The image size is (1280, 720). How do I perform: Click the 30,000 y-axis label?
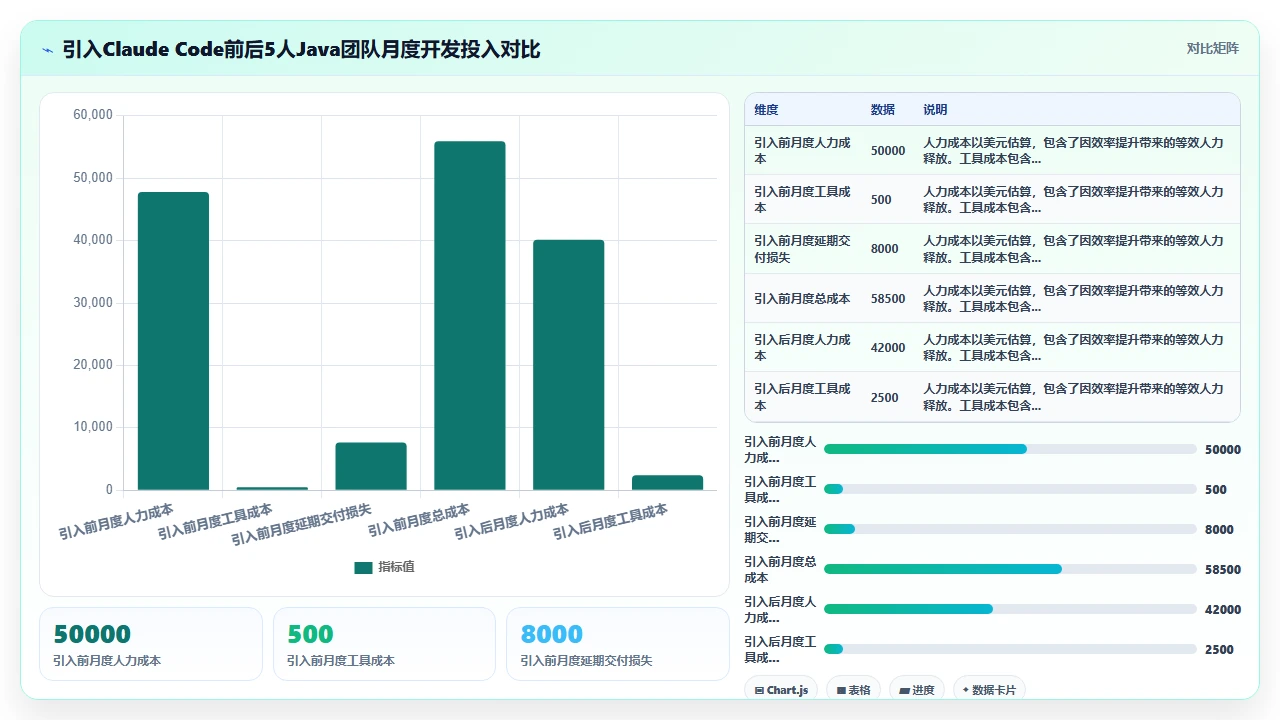point(93,303)
